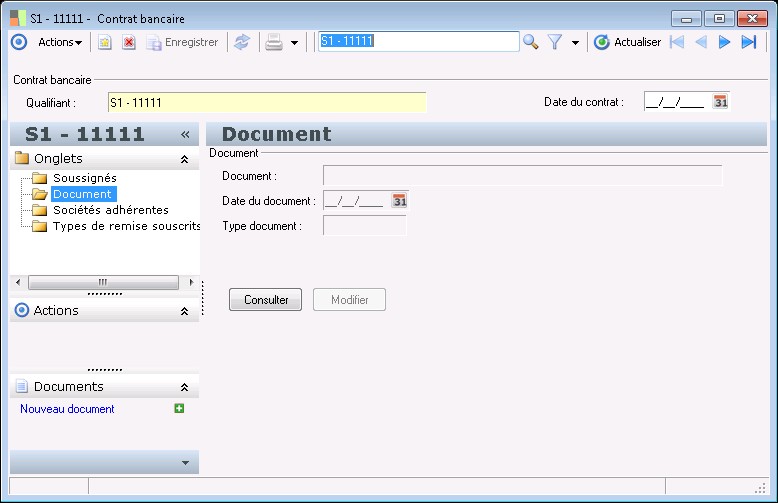Click the Actions section round icon

pos(22,310)
